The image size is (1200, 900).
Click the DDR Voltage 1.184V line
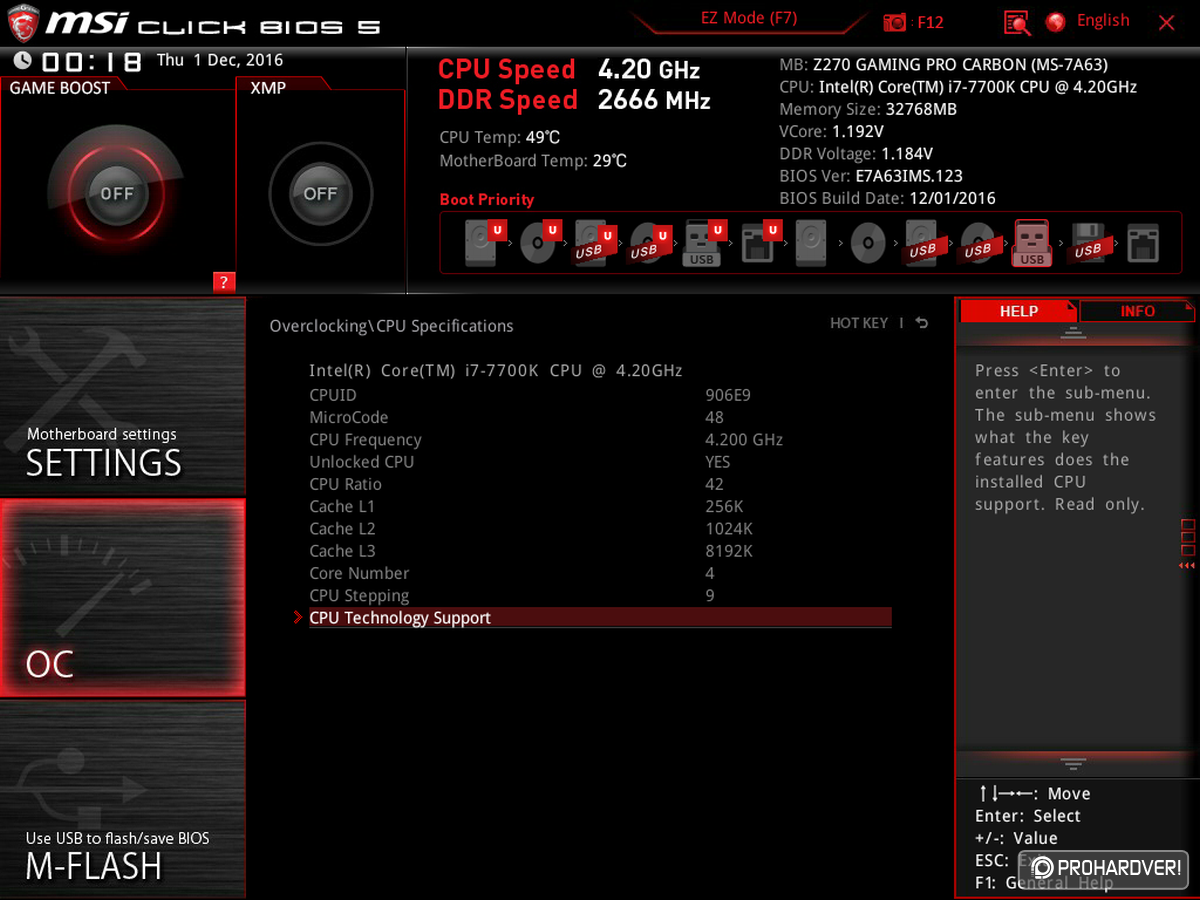pos(856,154)
